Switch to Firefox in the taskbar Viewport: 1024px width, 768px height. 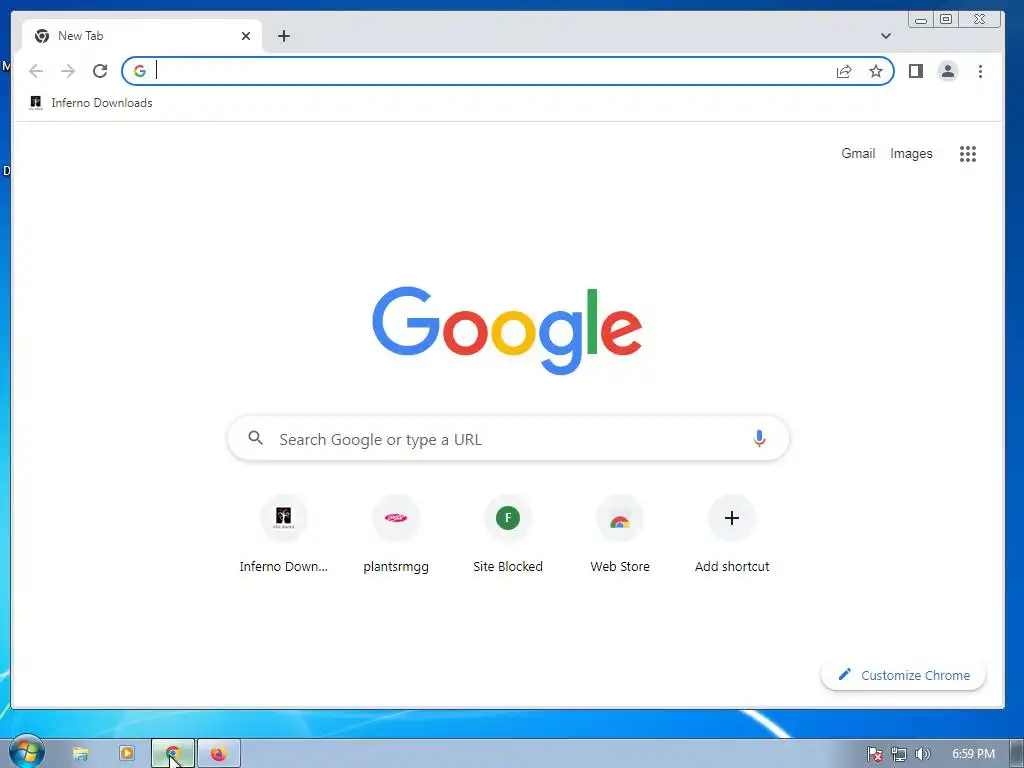click(219, 754)
